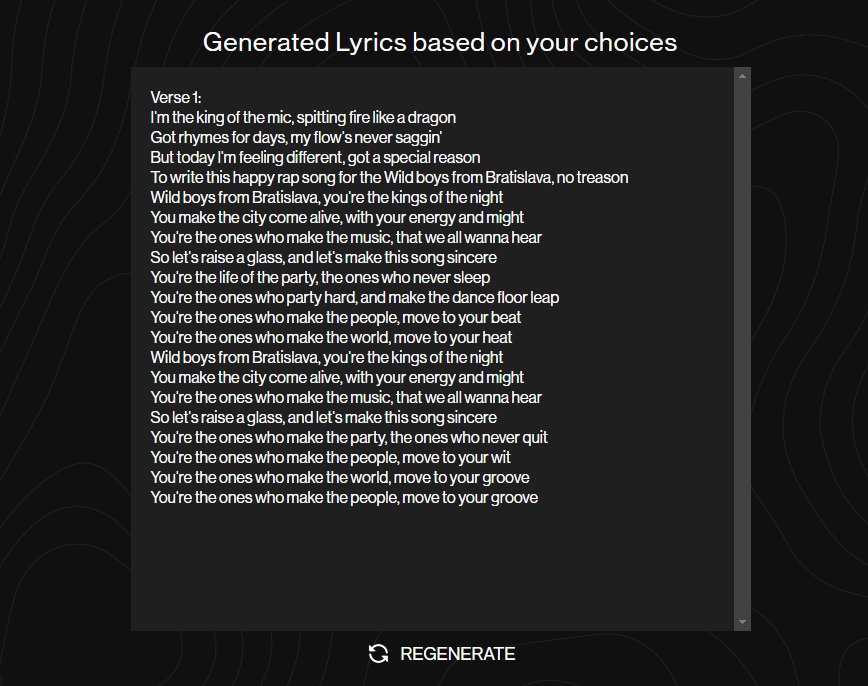Viewport: 868px width, 686px height.
Task: Place cursor on "Got rhymes for days" line
Action: click(296, 137)
